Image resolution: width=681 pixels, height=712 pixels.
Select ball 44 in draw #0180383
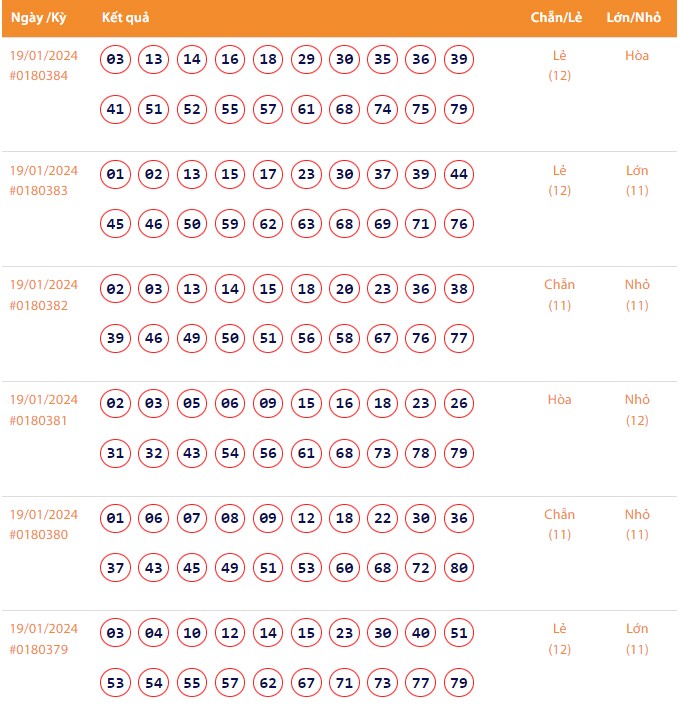[459, 175]
